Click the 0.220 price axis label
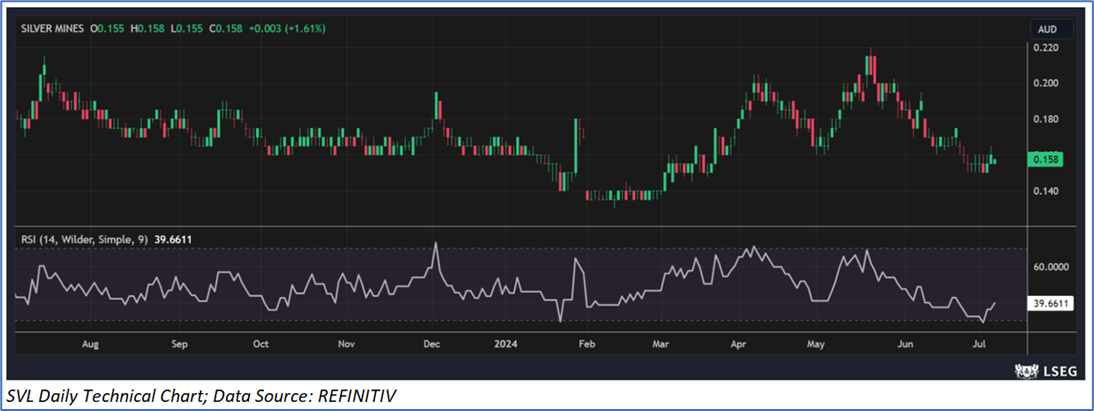The image size is (1094, 411). point(1045,47)
